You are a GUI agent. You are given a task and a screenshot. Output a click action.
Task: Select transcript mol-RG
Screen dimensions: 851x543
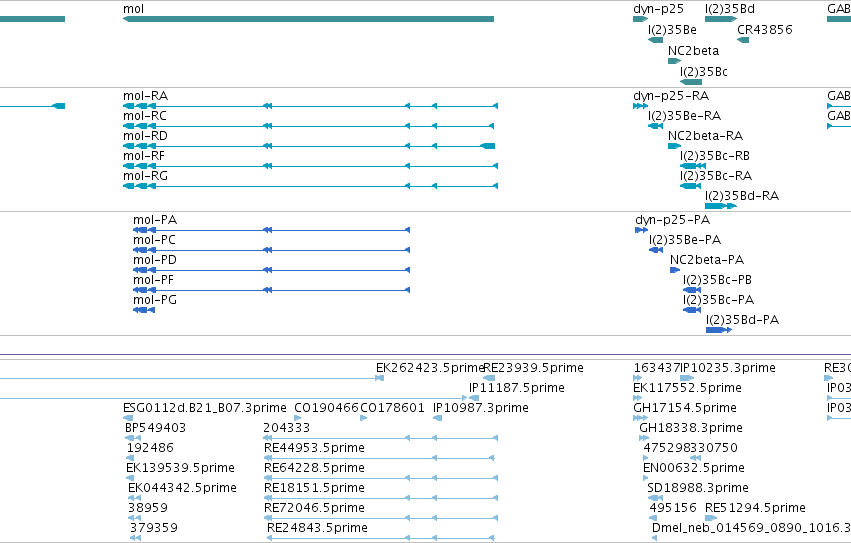pos(310,186)
